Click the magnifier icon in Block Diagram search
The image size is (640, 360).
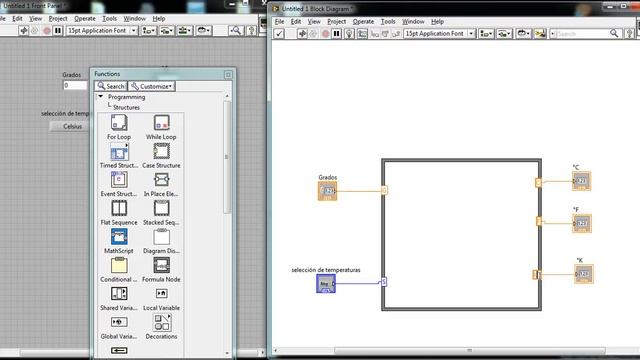(x=614, y=33)
